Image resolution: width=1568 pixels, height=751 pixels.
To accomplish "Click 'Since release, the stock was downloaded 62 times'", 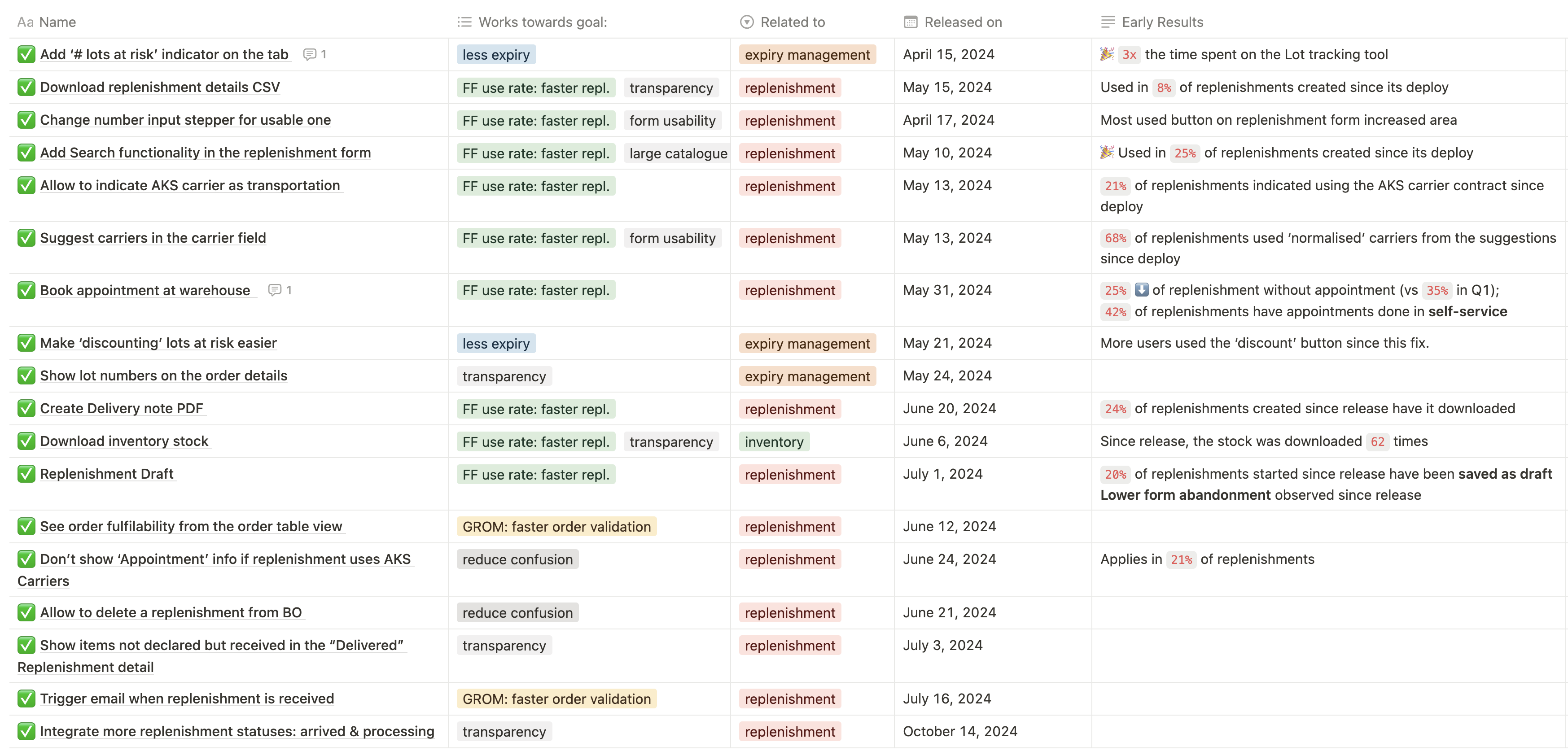I will tap(1264, 441).
